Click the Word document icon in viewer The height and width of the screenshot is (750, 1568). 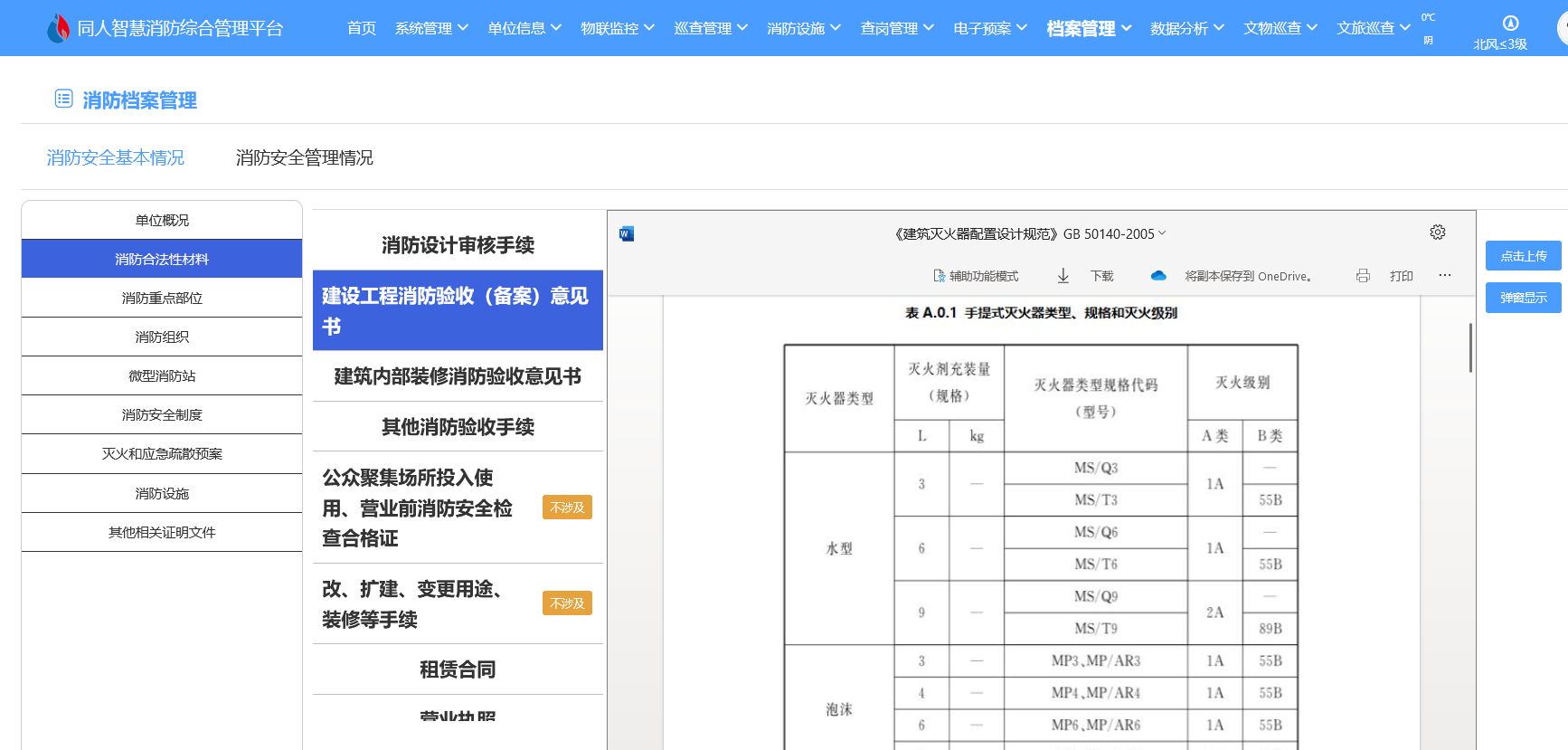(x=626, y=234)
